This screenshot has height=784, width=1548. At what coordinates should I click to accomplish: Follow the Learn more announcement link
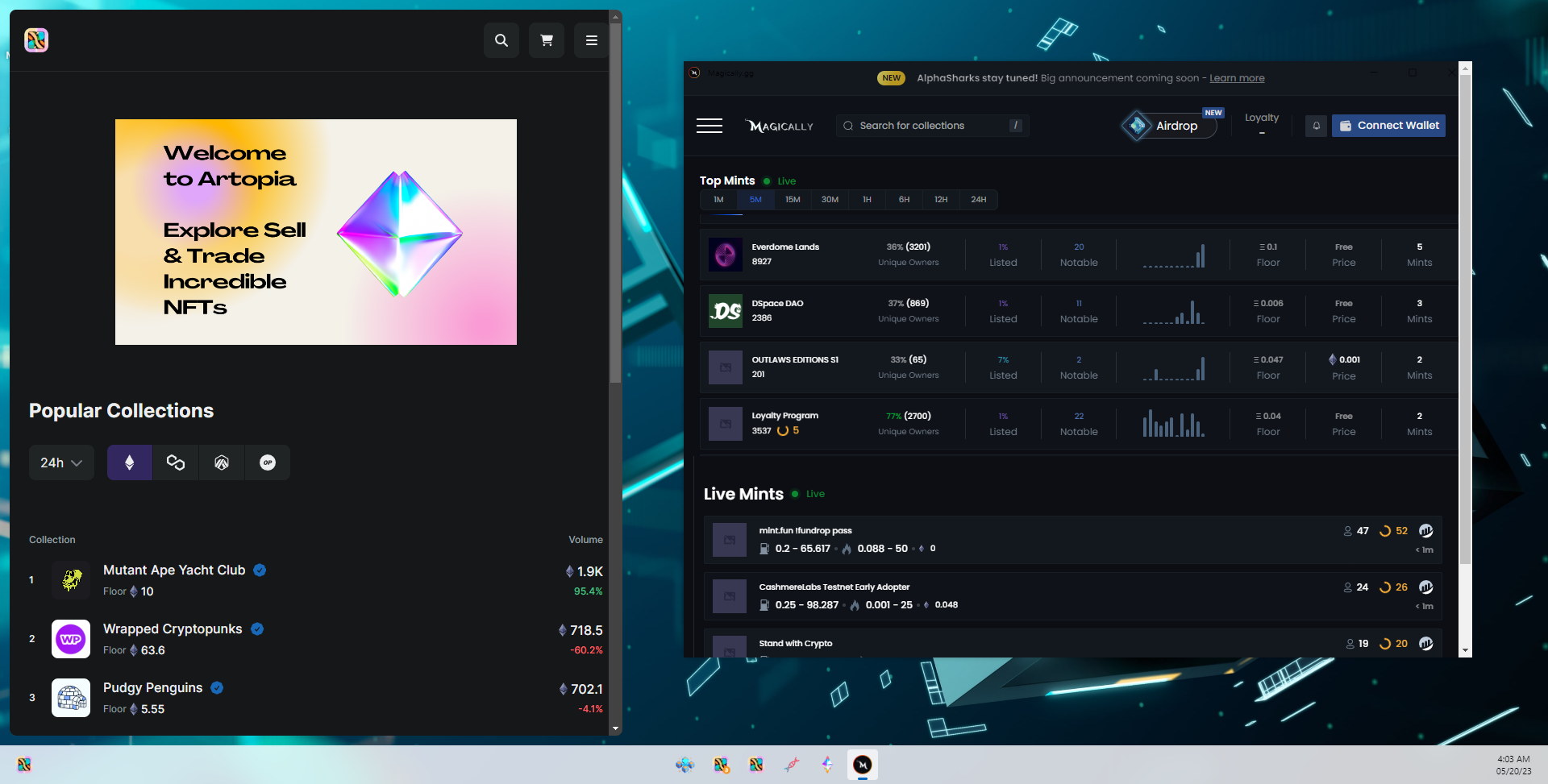1237,78
